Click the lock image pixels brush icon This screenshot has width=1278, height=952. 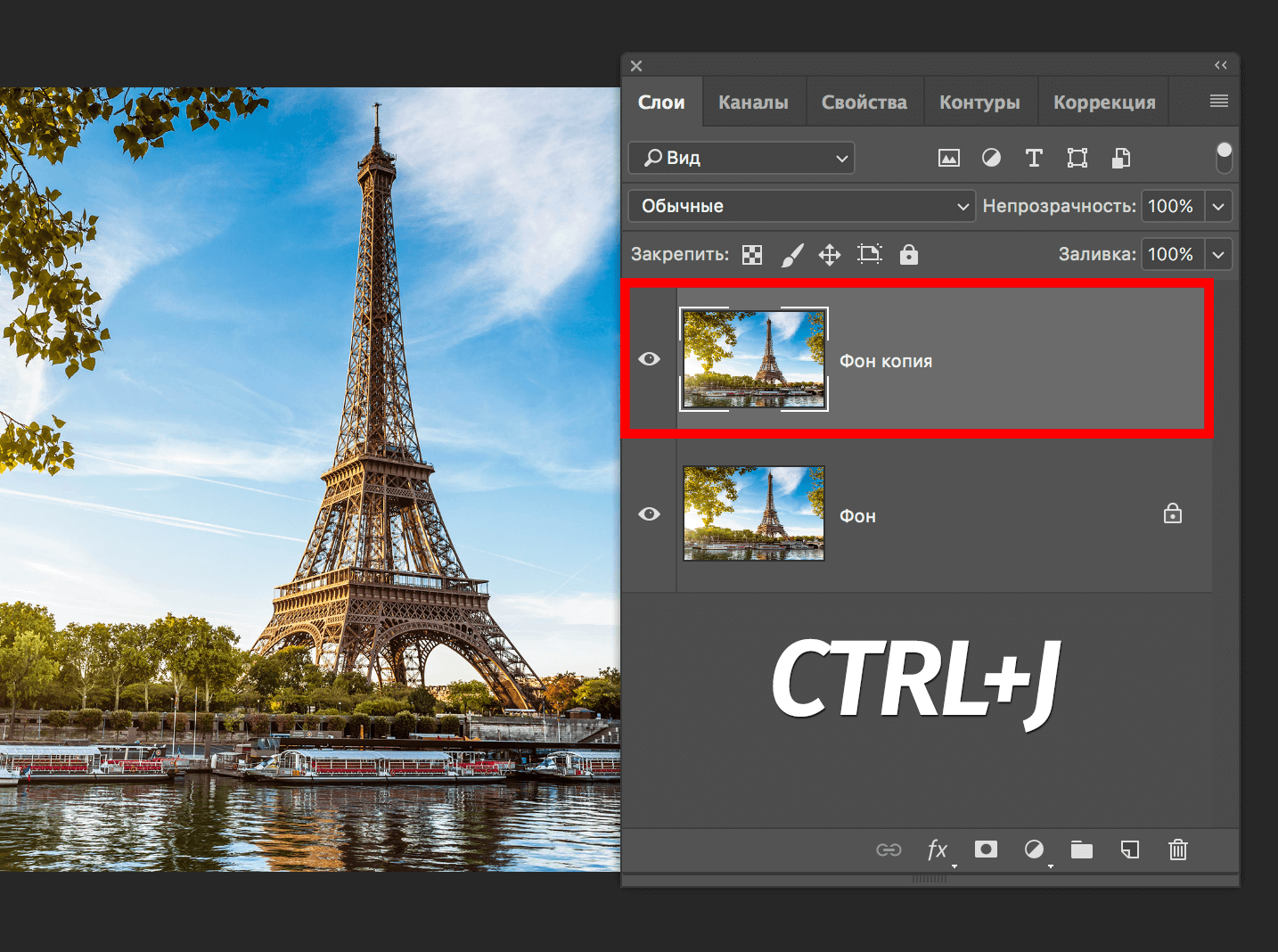tap(791, 255)
